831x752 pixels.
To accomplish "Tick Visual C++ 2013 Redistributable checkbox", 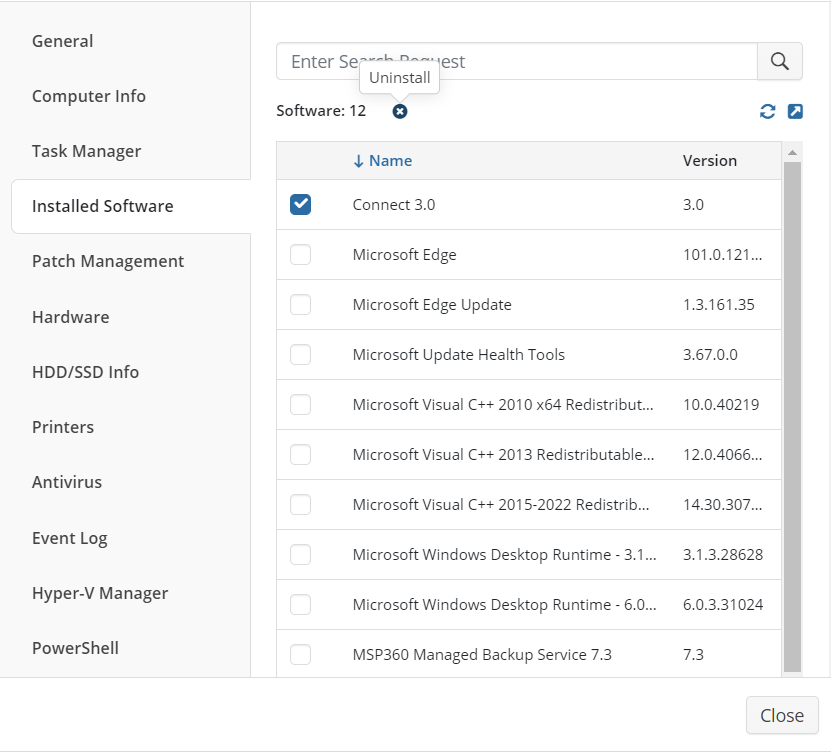I will click(x=300, y=455).
